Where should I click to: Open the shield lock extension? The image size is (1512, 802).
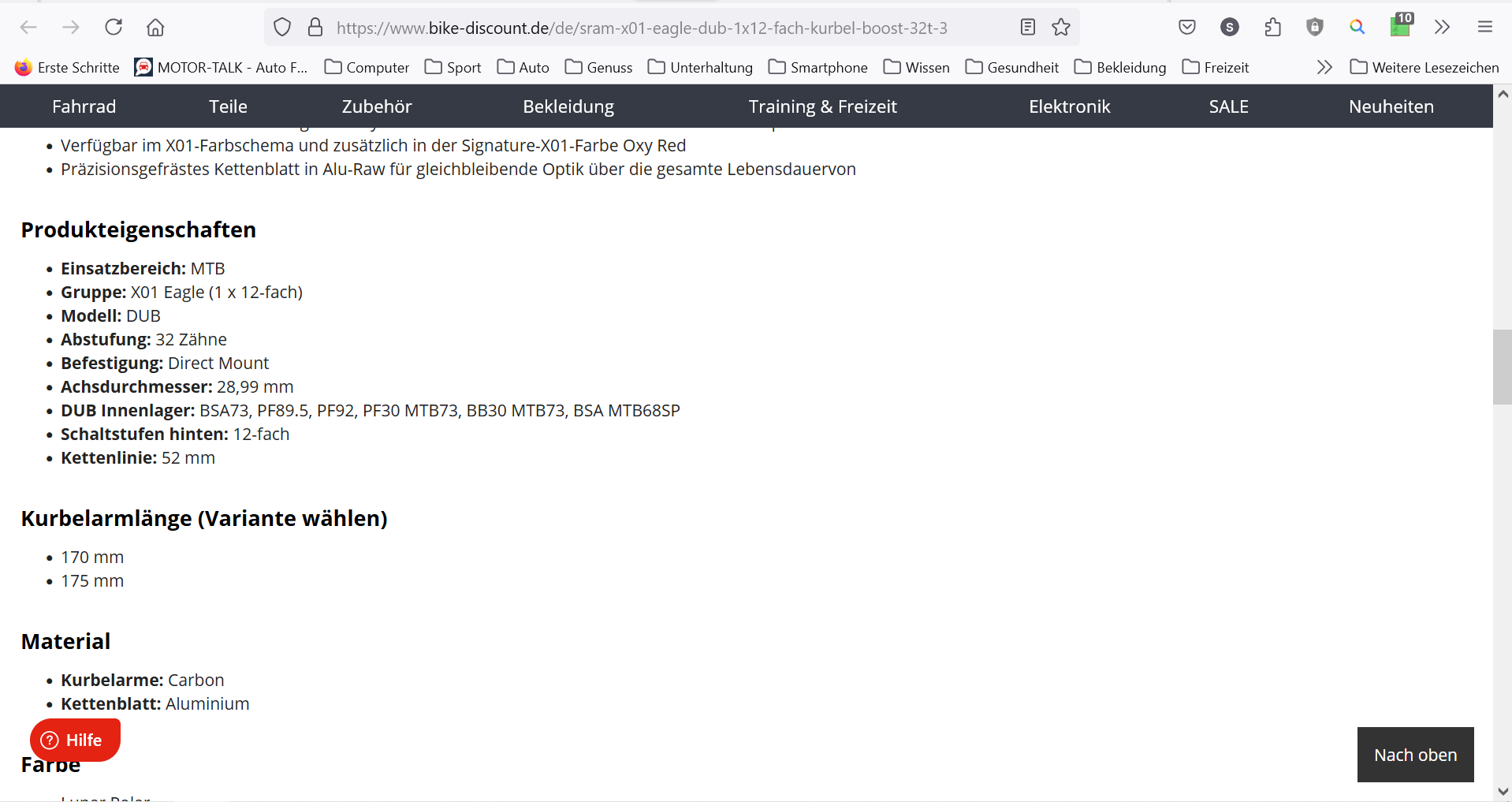(x=1315, y=28)
